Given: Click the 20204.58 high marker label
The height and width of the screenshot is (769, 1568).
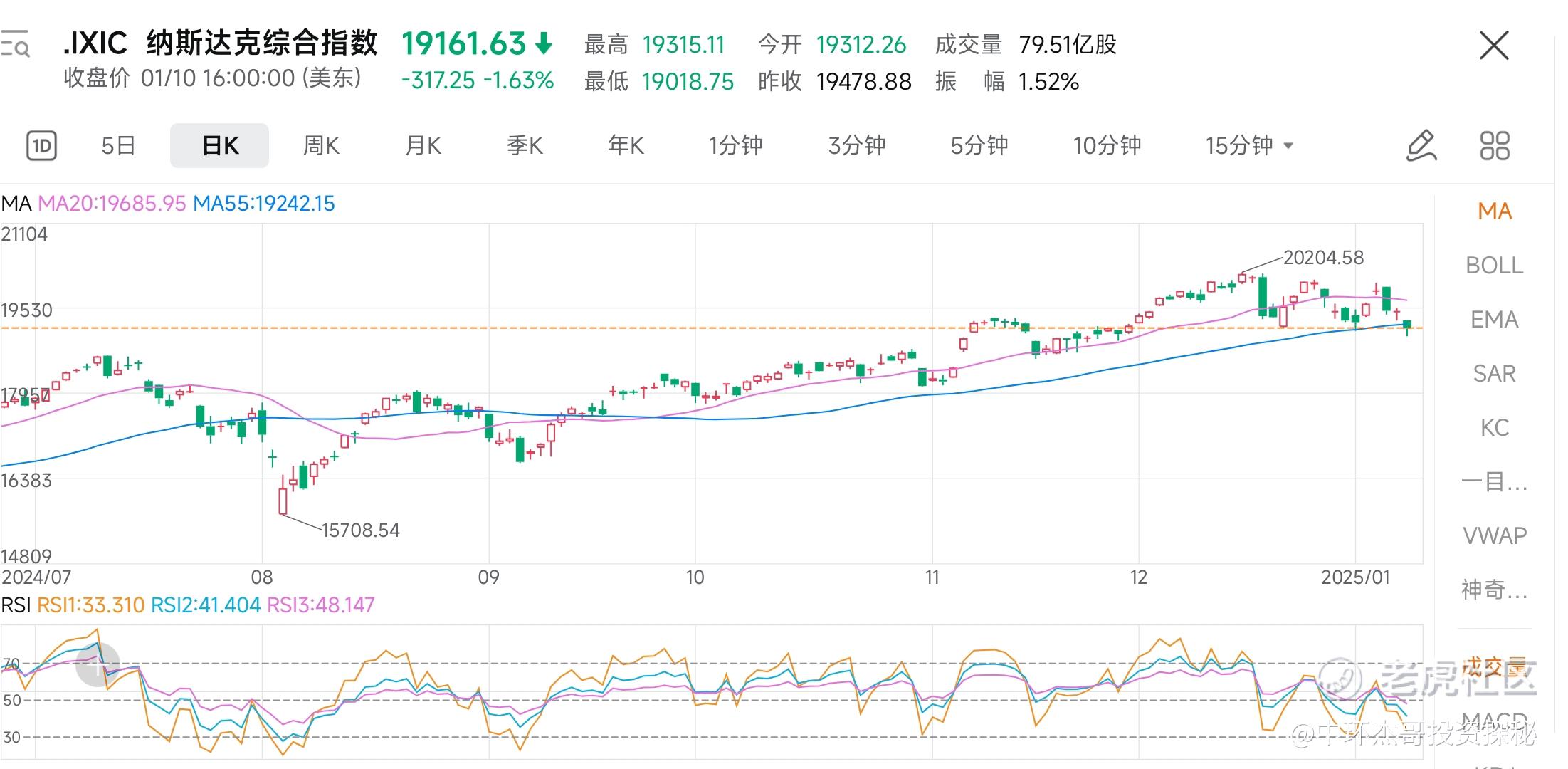Looking at the screenshot, I should pos(1322,258).
